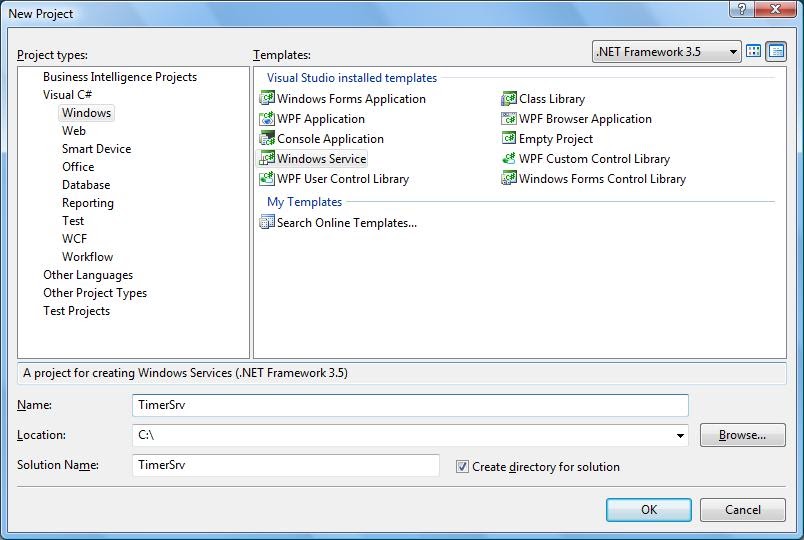Select the WPF Application template icon
Viewport: 804px width, 540px height.
click(267, 118)
